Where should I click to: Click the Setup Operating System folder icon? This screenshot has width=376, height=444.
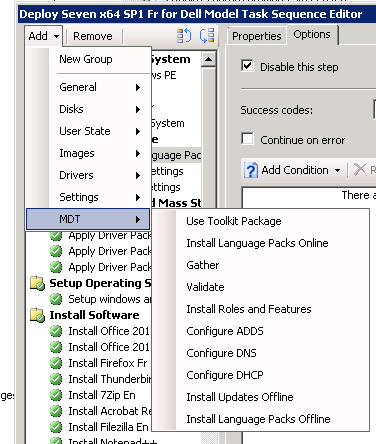(37, 283)
